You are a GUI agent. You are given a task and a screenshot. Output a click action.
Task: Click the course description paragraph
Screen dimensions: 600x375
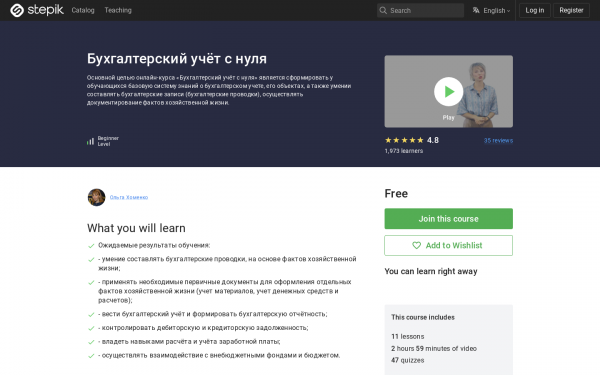click(x=219, y=90)
